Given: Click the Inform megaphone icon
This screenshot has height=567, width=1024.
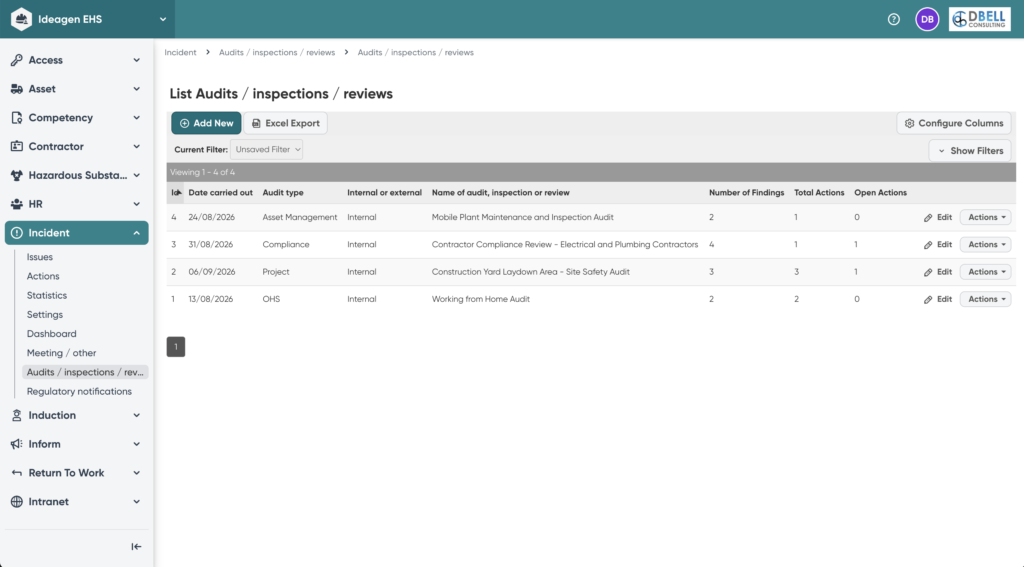Looking at the screenshot, I should point(16,444).
